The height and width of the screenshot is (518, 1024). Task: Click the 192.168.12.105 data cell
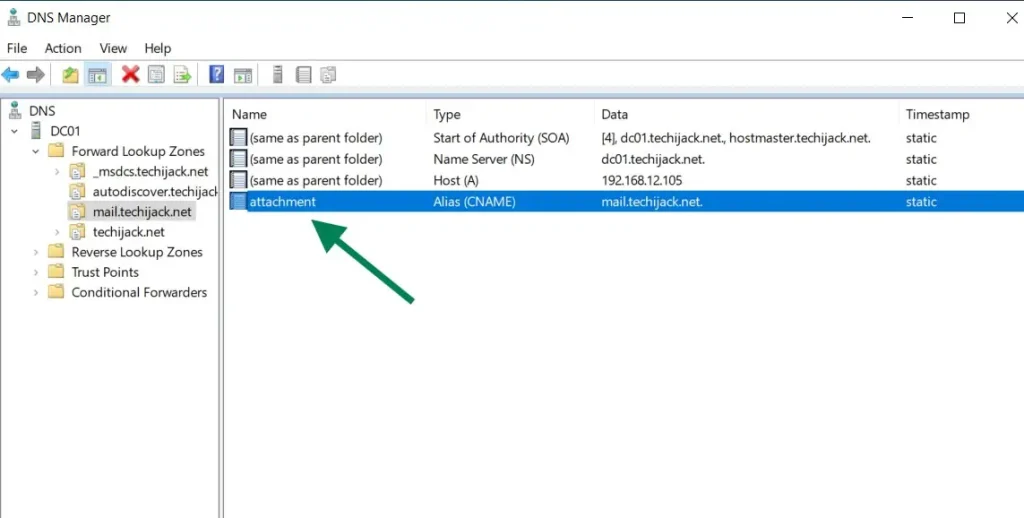[641, 180]
